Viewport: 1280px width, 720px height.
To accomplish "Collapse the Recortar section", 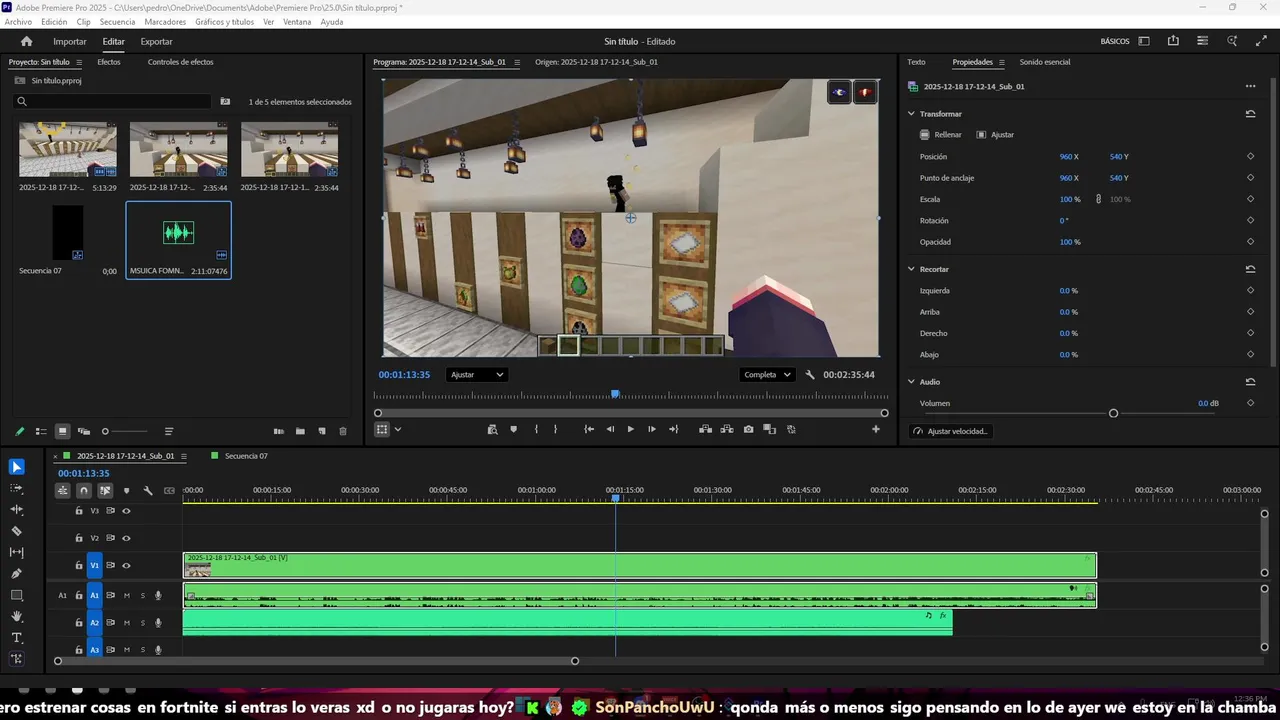I will [x=911, y=269].
